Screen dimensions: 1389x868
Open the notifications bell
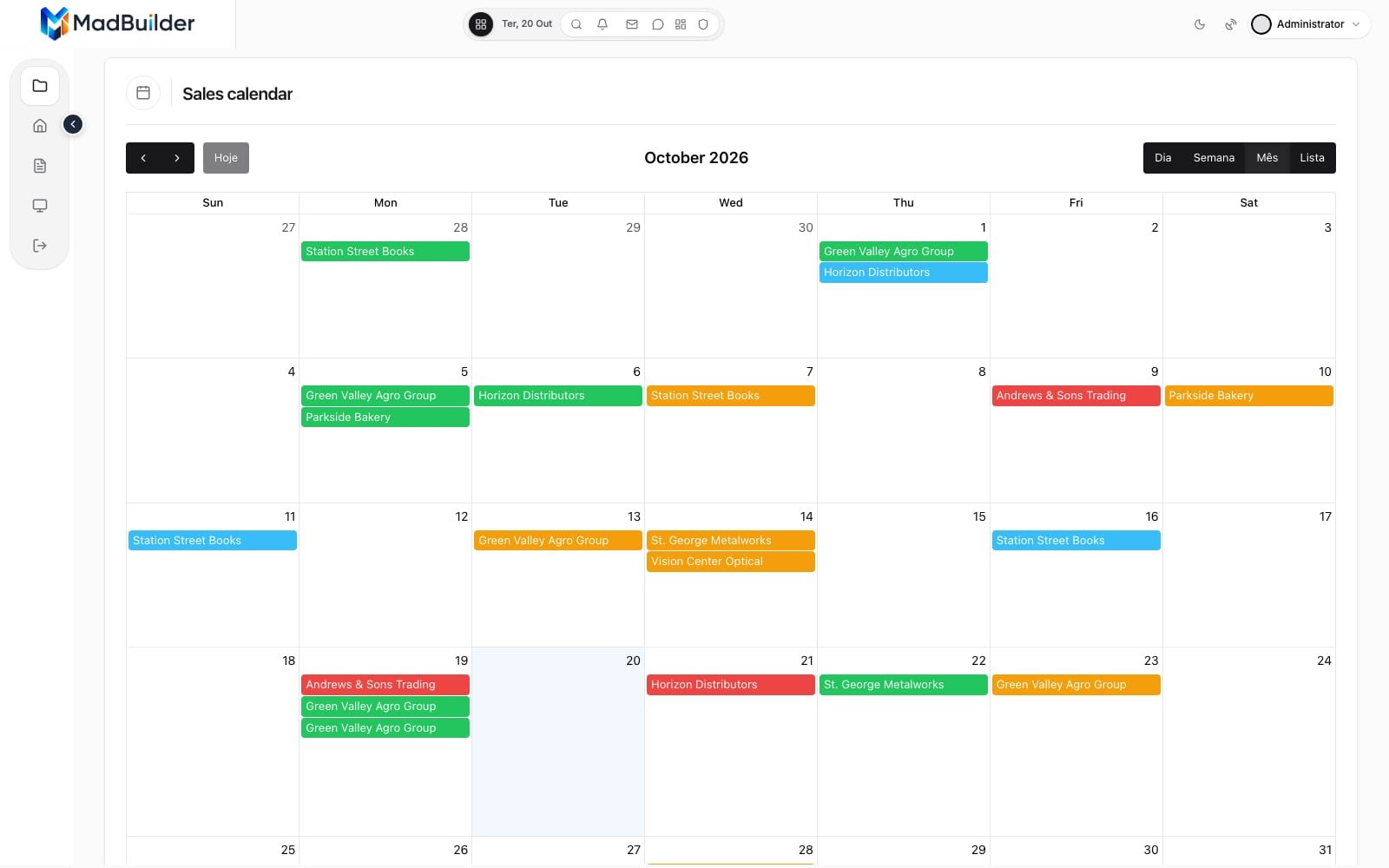tap(602, 24)
